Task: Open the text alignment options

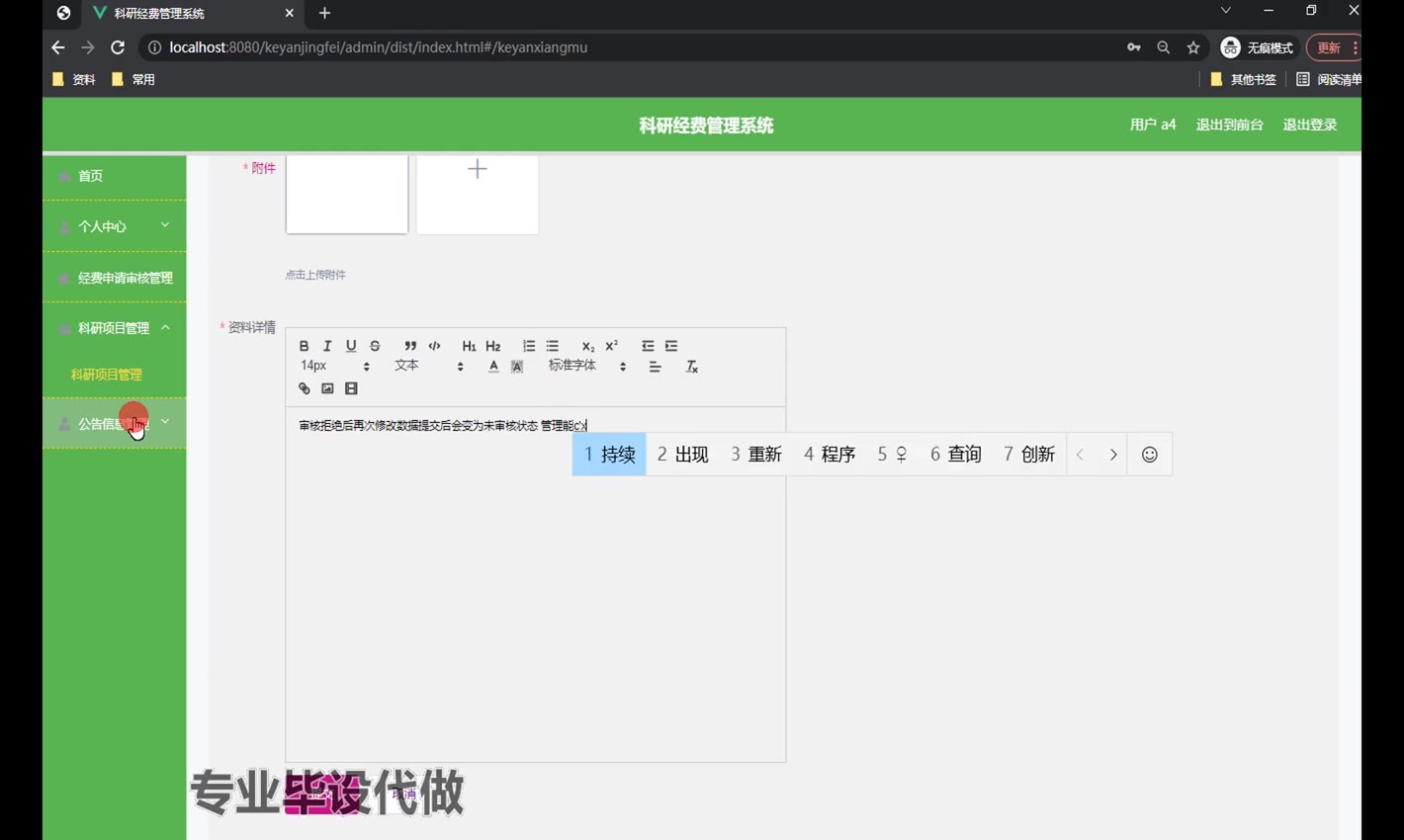Action: click(655, 367)
